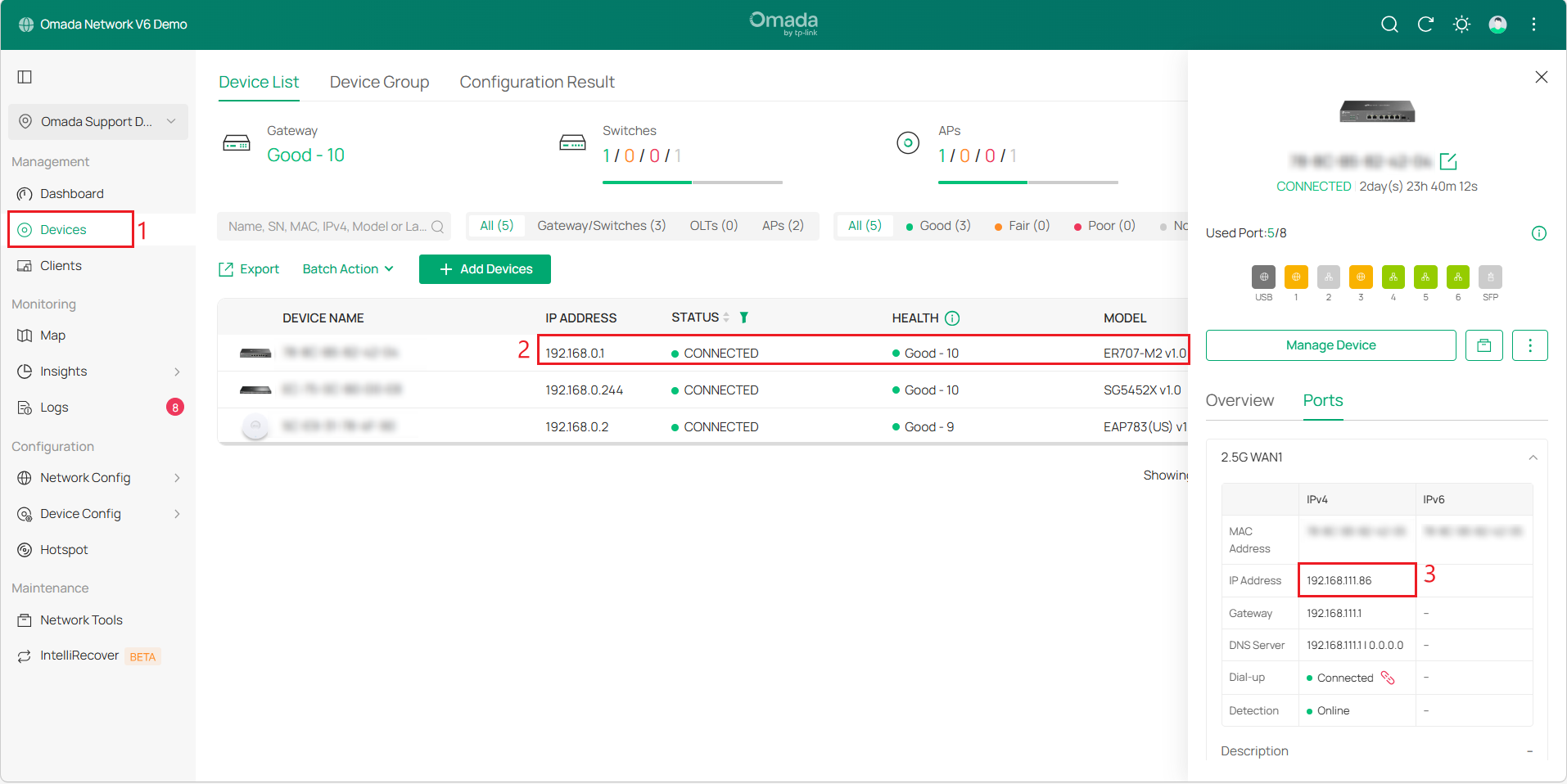Viewport: 1567px width, 784px height.
Task: Click the device search input field
Action: click(x=327, y=227)
